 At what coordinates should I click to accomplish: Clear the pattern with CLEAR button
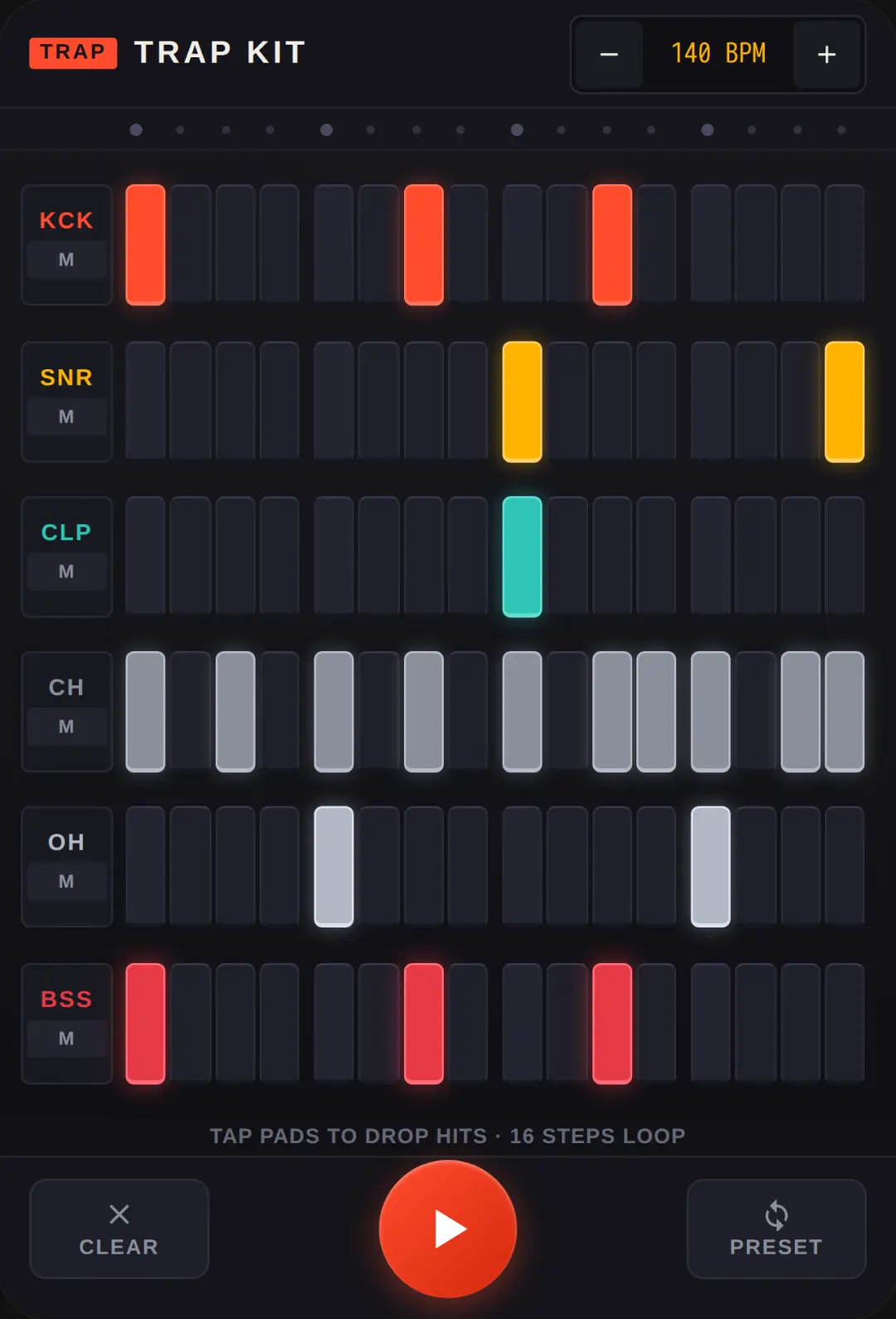tap(119, 1229)
